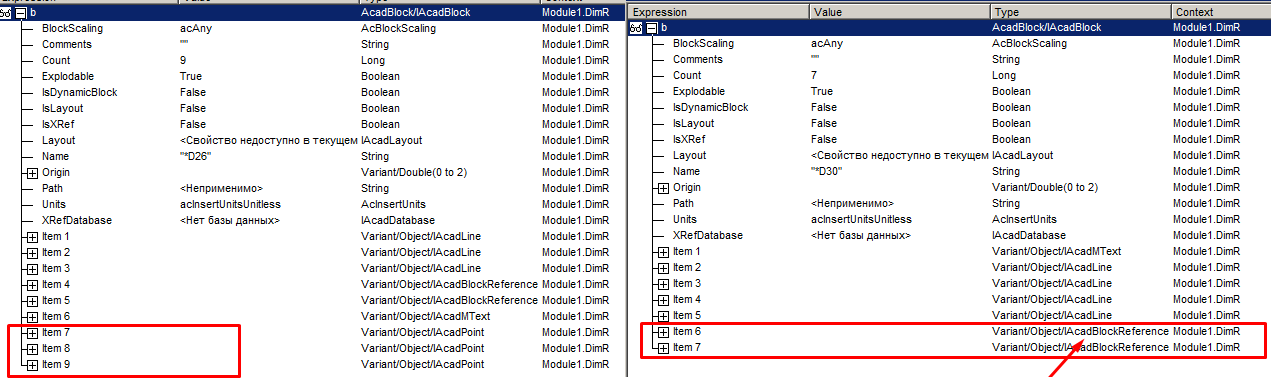1272x391 pixels.
Task: Select Explodable row in the left panel
Action: 313,76
